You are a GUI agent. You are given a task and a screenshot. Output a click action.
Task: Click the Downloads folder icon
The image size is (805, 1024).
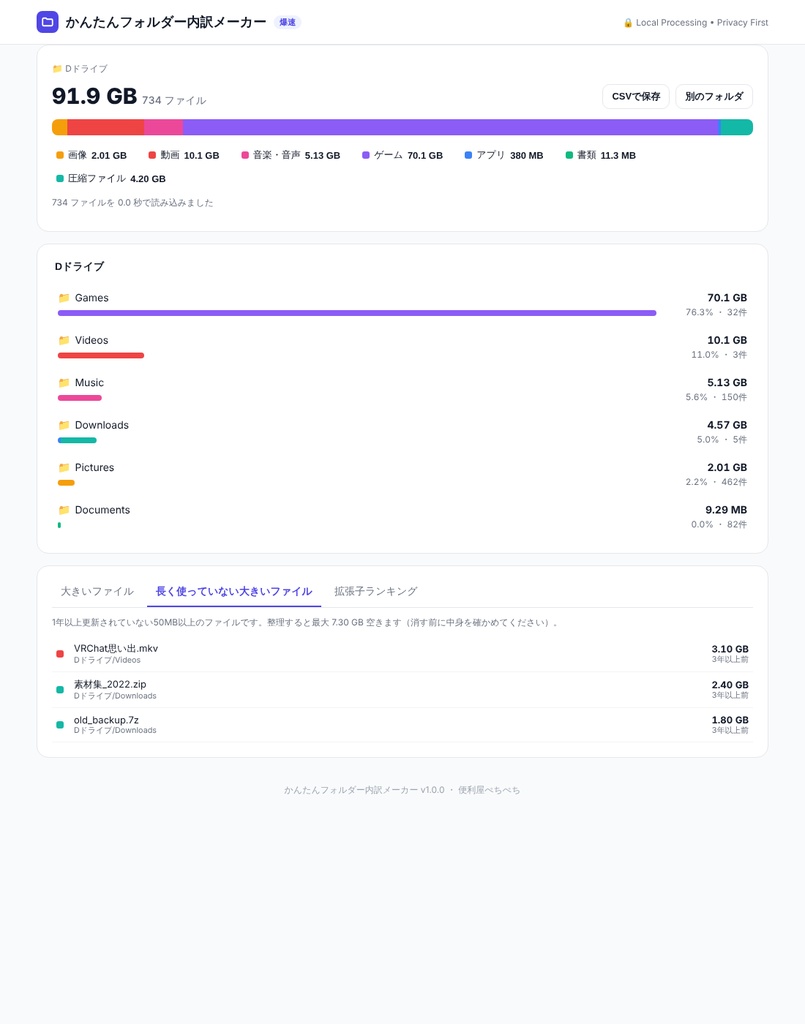[64, 425]
